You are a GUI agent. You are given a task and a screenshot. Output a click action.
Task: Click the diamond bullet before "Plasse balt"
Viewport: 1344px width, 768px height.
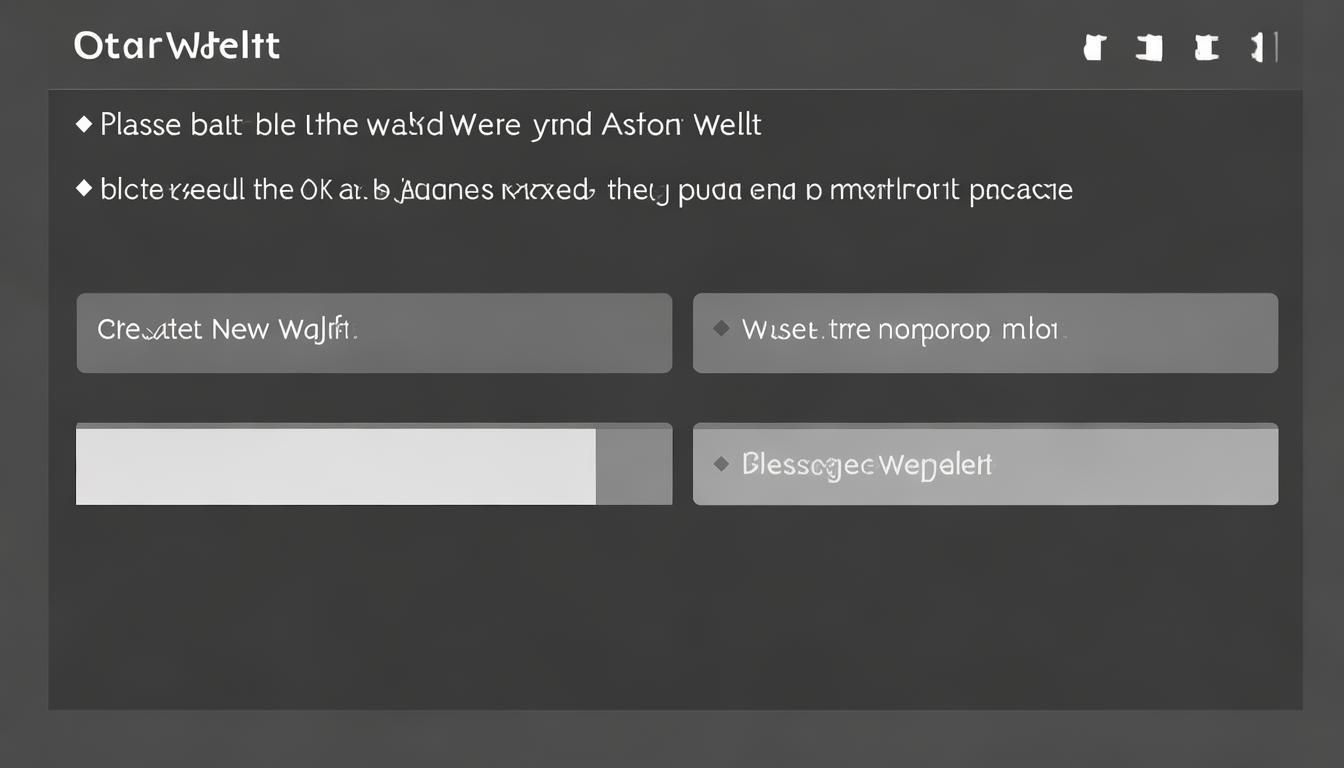pos(84,125)
